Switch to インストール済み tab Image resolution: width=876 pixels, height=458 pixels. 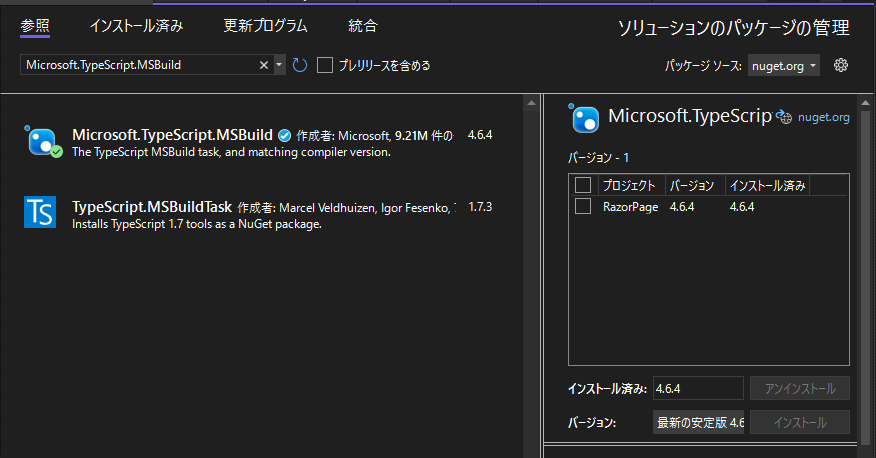point(137,26)
